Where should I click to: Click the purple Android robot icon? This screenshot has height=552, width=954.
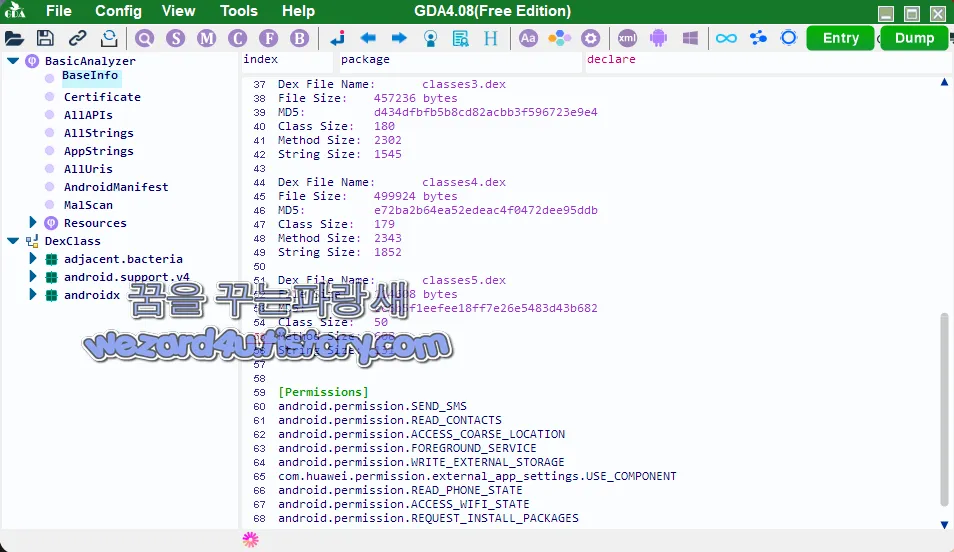pos(658,38)
